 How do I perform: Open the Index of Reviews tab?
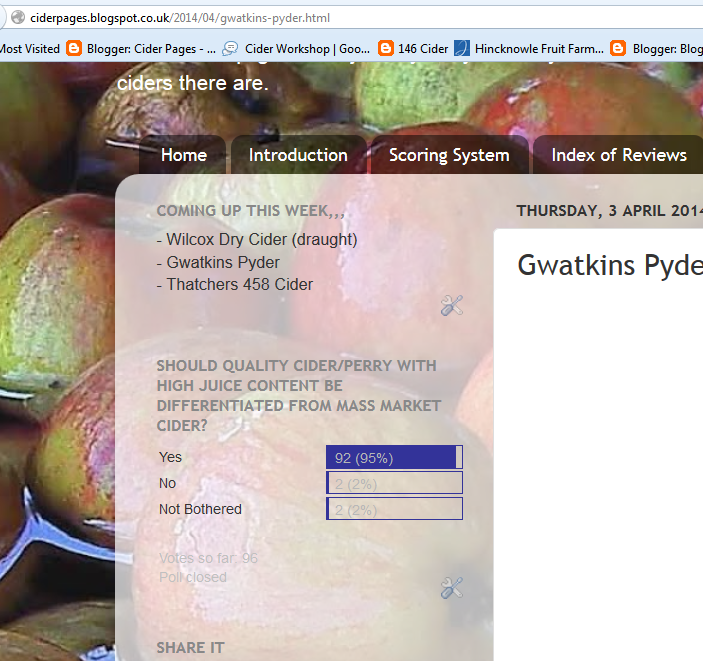point(619,155)
